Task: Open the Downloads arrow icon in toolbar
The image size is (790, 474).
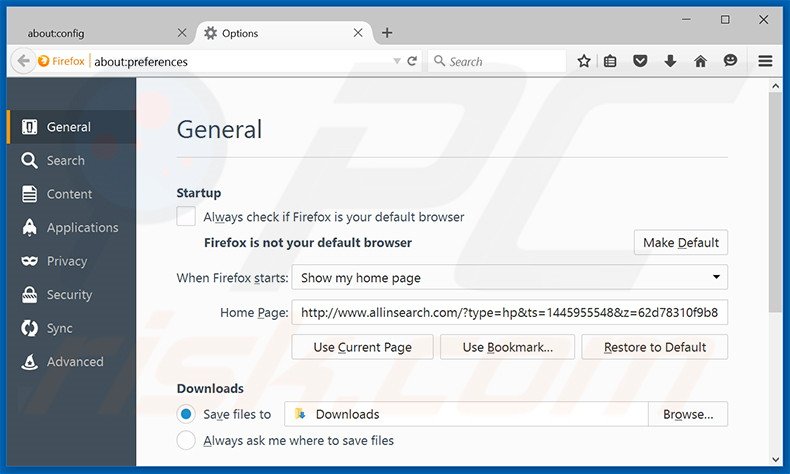Action: pyautogui.click(x=670, y=61)
